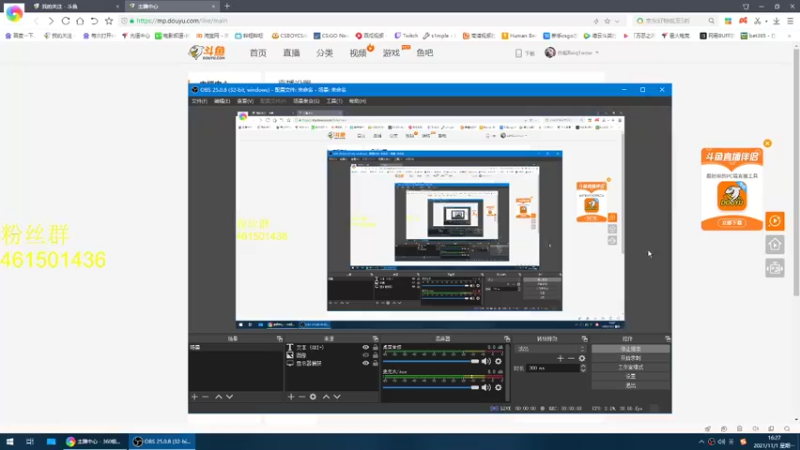Move scene up in Scenes panel
Screen dimensions: 800x450
tap(218, 397)
